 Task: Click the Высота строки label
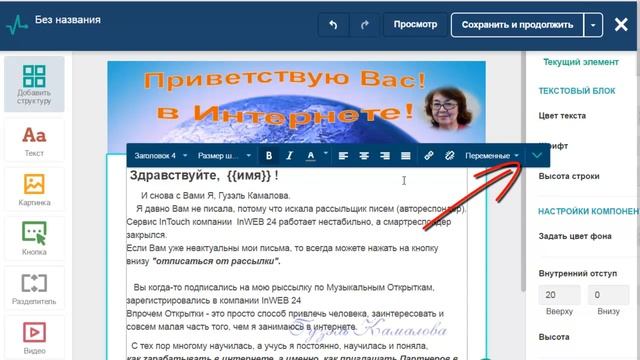click(569, 176)
